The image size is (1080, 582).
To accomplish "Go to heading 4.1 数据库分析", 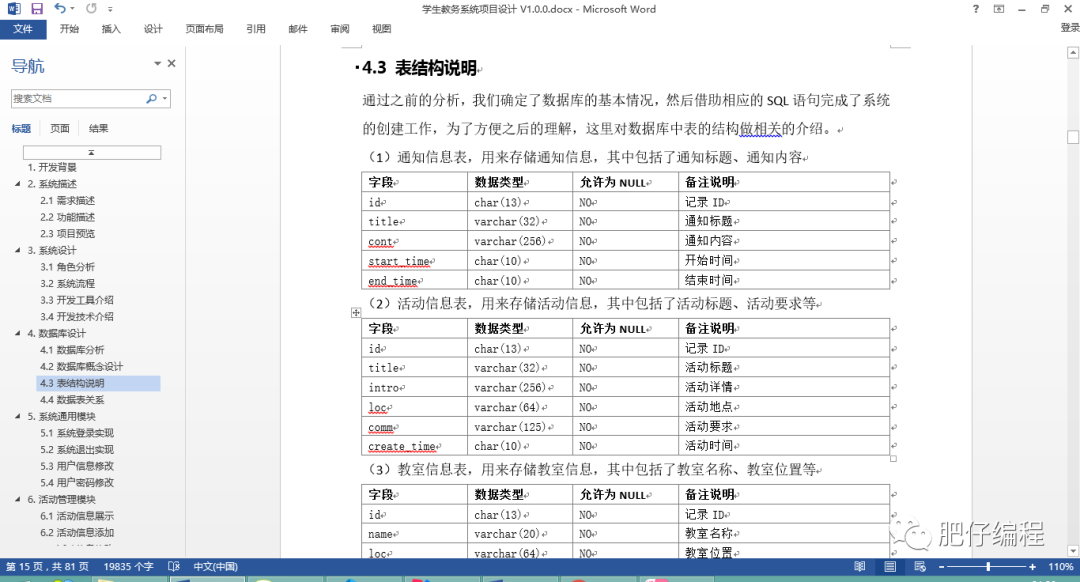I will click(x=72, y=350).
